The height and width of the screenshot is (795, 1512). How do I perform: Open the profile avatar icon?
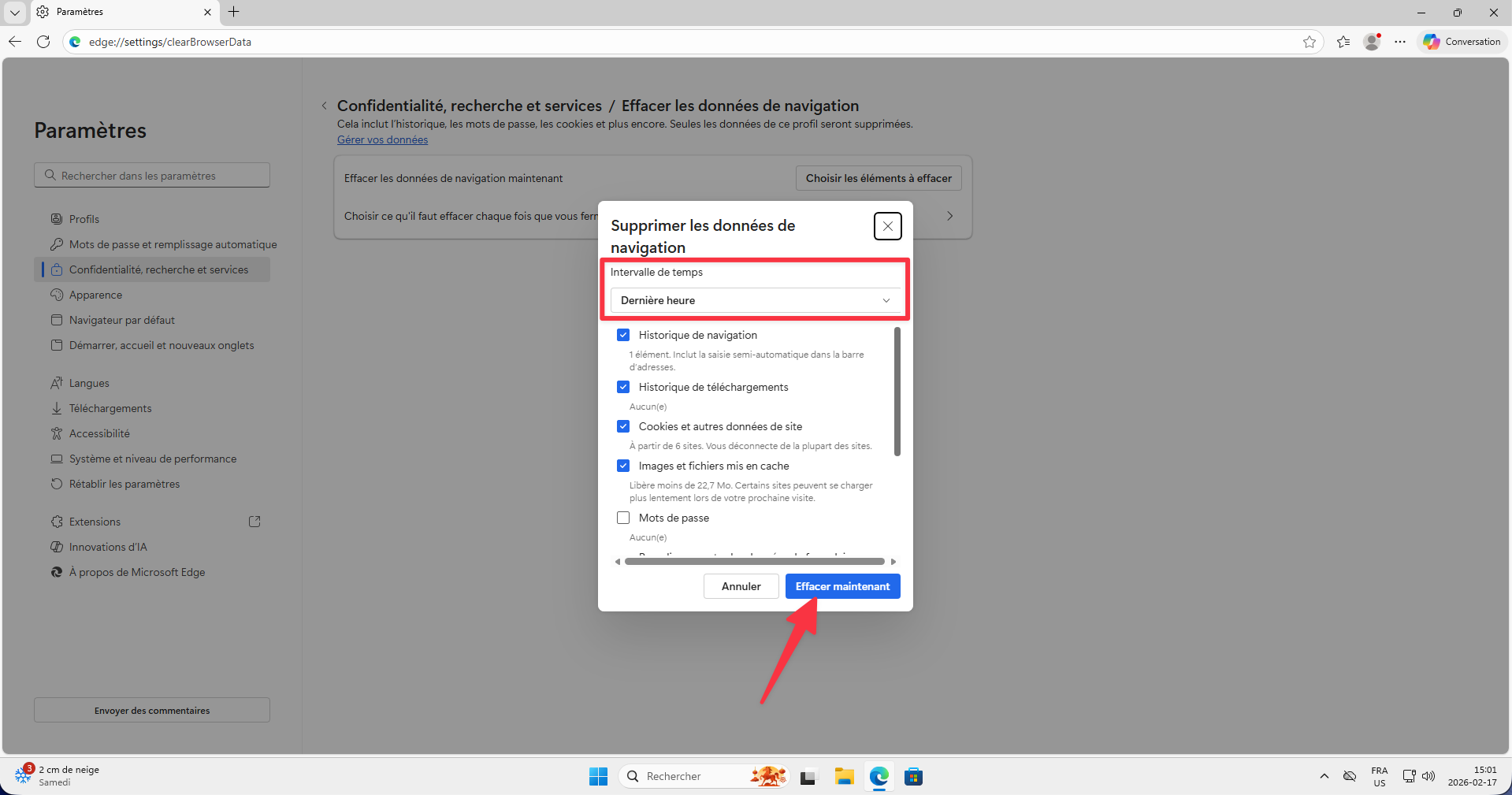[x=1373, y=42]
